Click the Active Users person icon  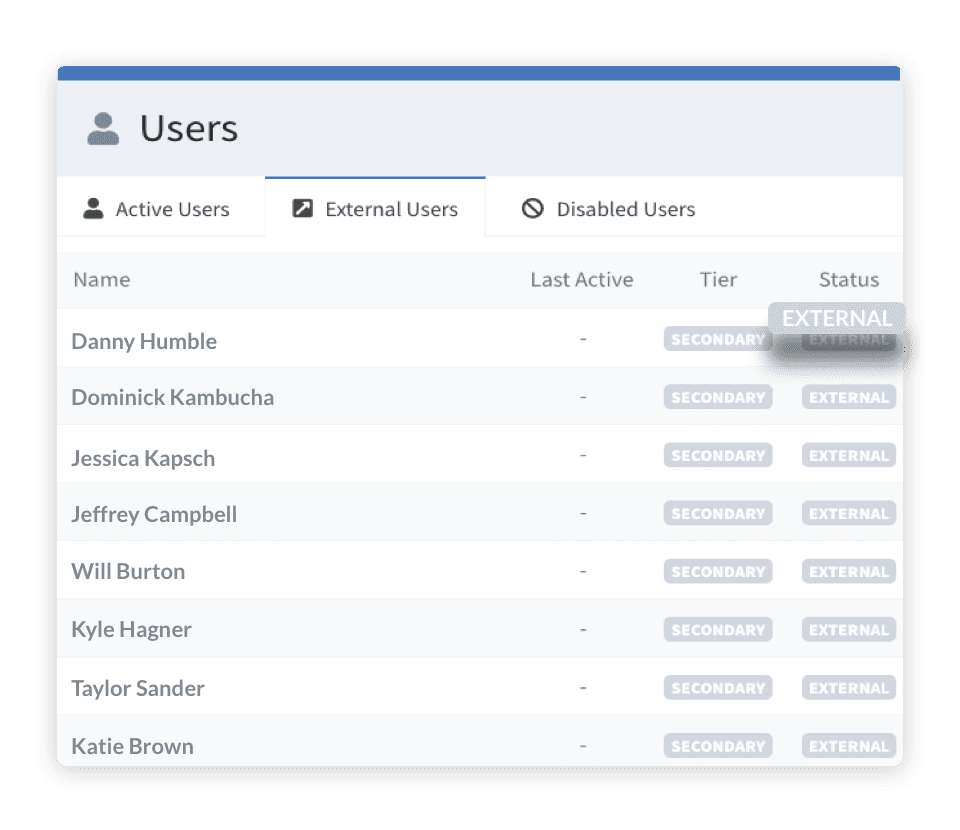click(x=93, y=209)
